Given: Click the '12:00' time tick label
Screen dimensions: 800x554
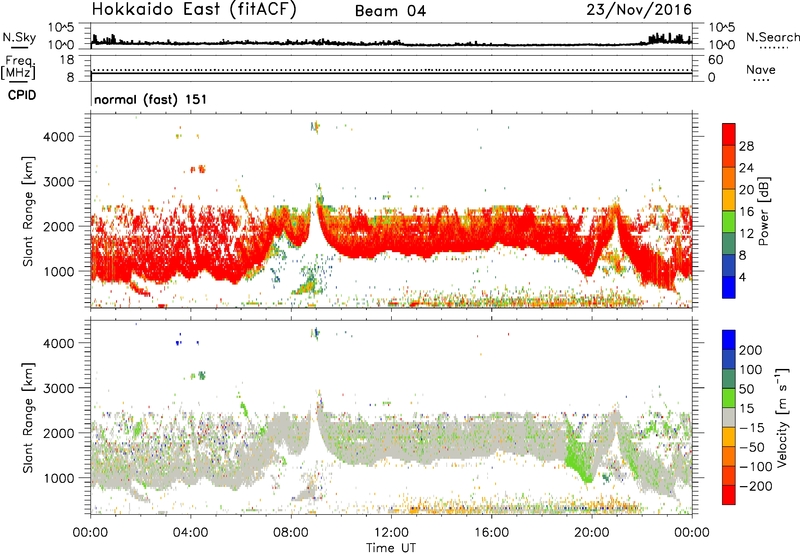Looking at the screenshot, I should click(x=391, y=533).
